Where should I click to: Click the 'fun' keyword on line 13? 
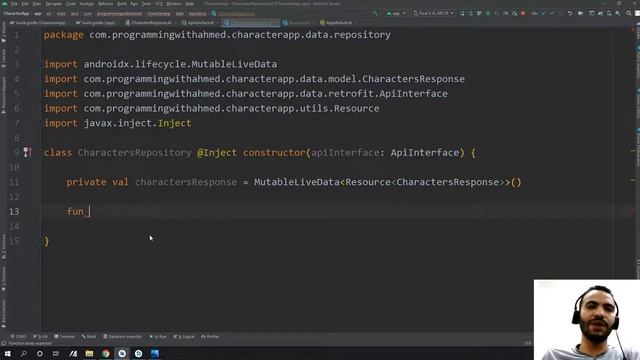tap(75, 211)
